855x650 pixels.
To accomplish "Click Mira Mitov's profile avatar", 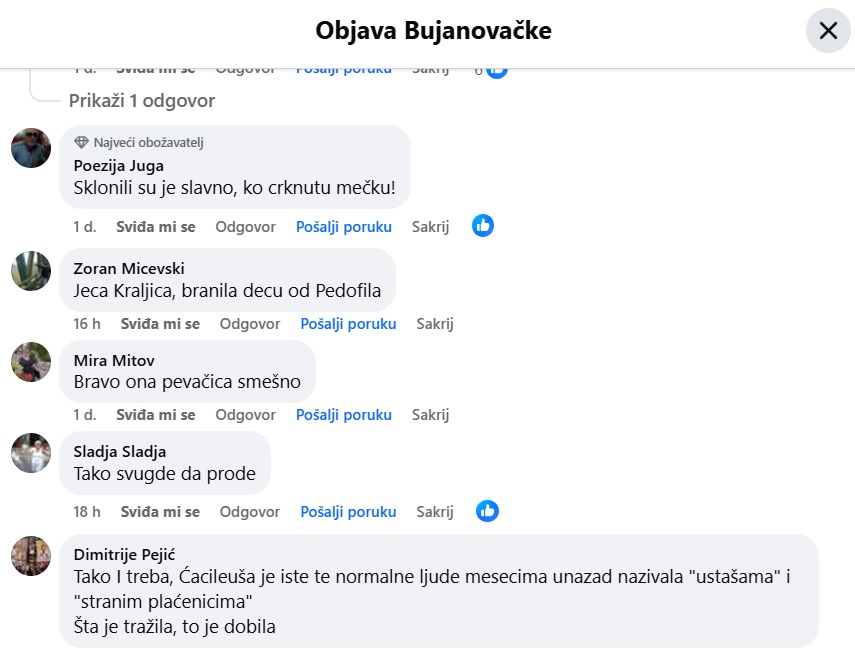I will [x=31, y=362].
